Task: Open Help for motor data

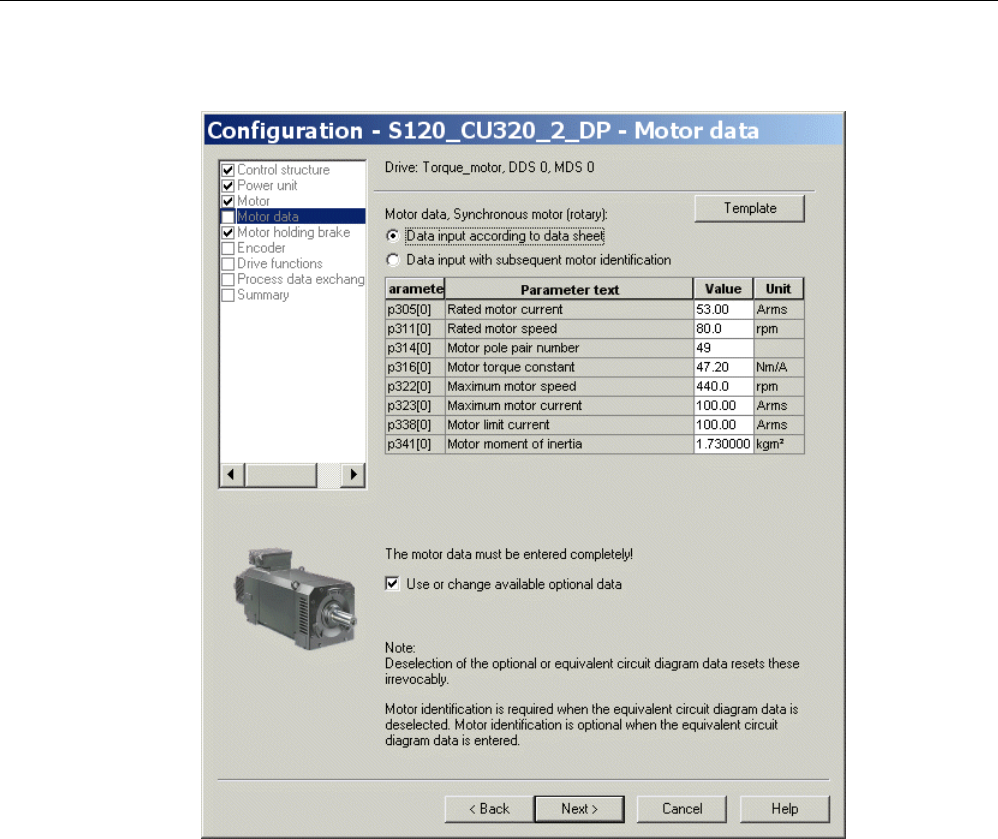Action: click(784, 809)
